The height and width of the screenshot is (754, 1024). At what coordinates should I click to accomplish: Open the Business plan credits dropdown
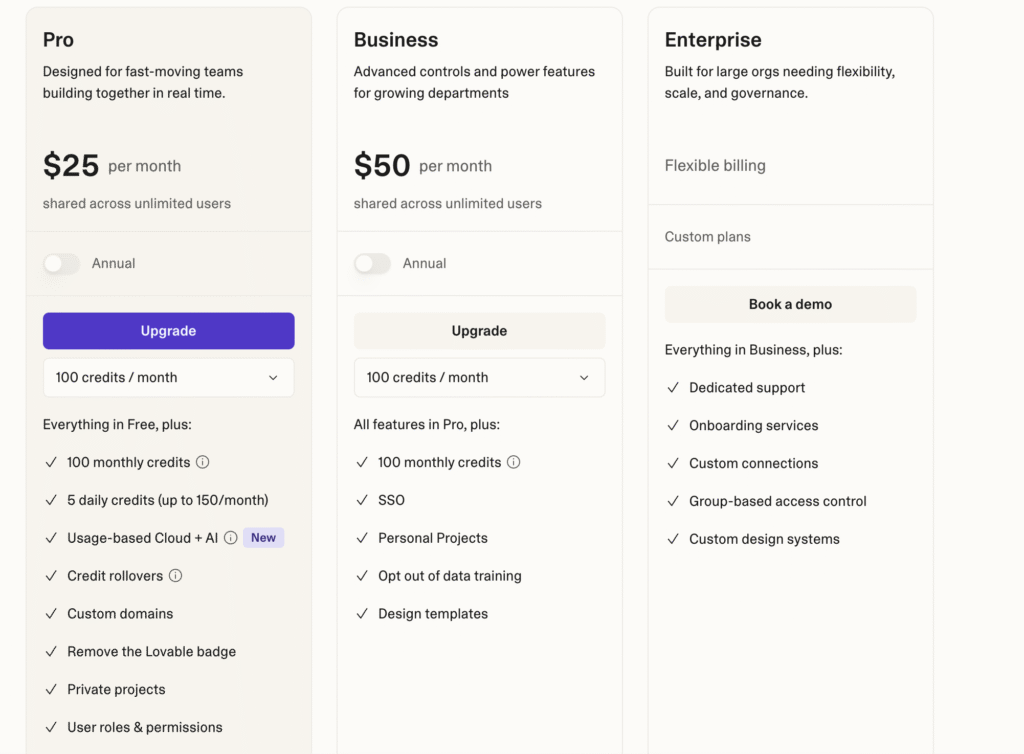point(479,378)
